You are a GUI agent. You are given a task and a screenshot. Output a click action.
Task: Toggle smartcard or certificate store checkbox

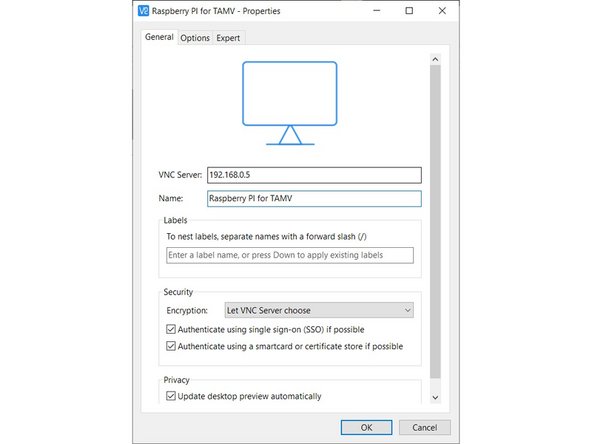pos(171,346)
